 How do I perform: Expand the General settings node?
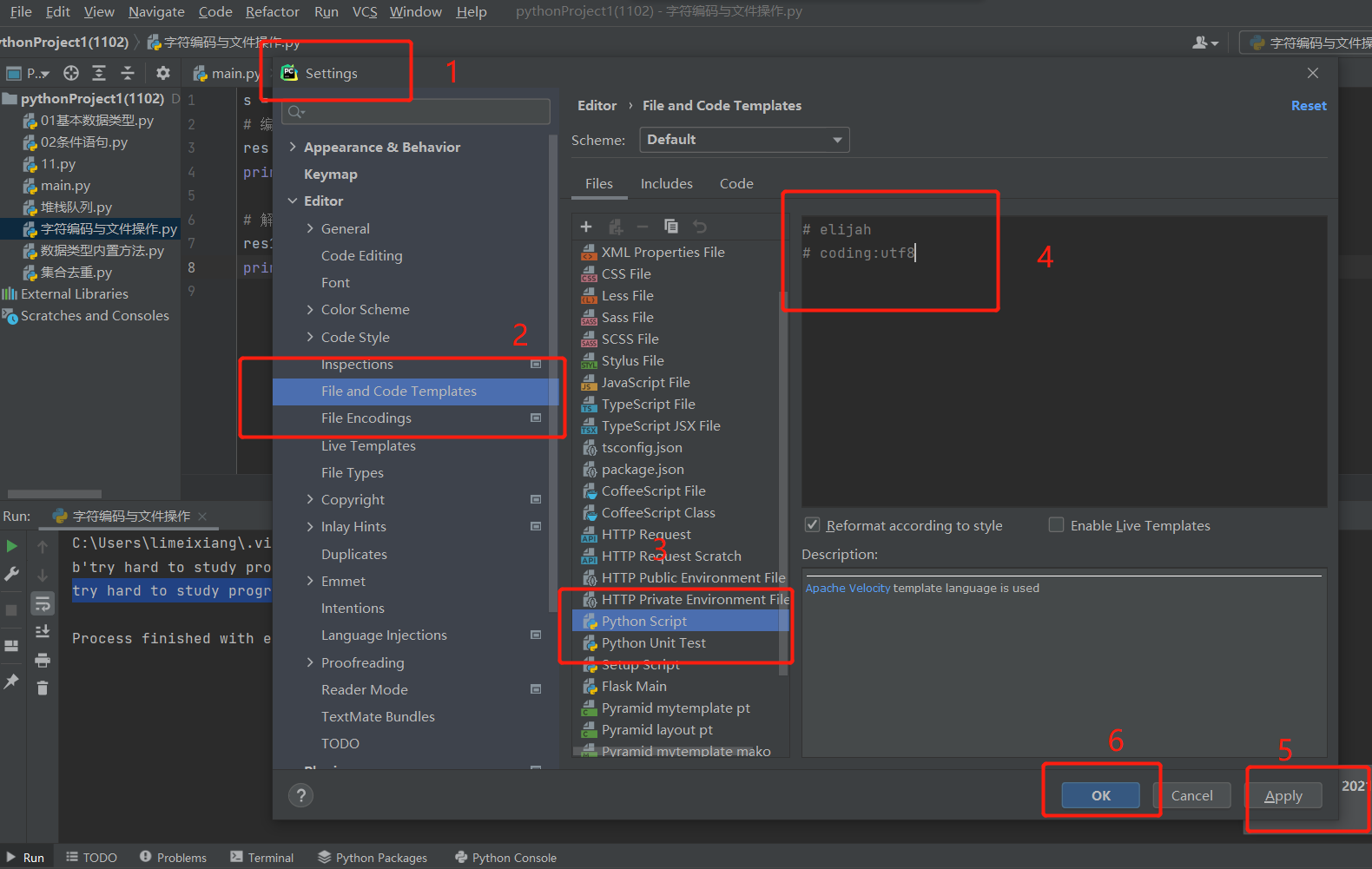click(x=310, y=228)
